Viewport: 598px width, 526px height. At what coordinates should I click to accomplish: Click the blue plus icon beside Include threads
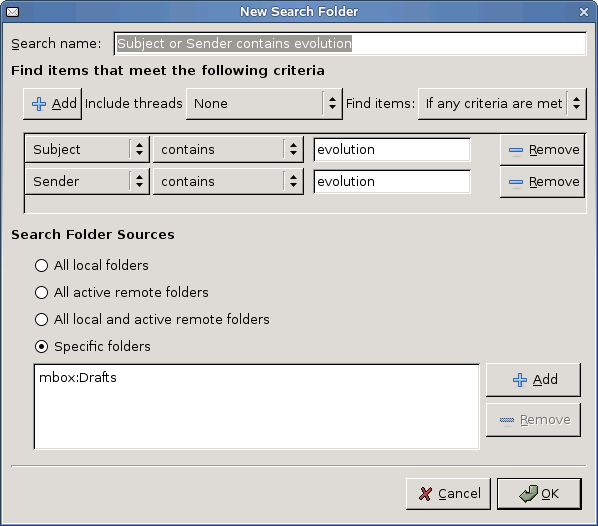(x=39, y=104)
